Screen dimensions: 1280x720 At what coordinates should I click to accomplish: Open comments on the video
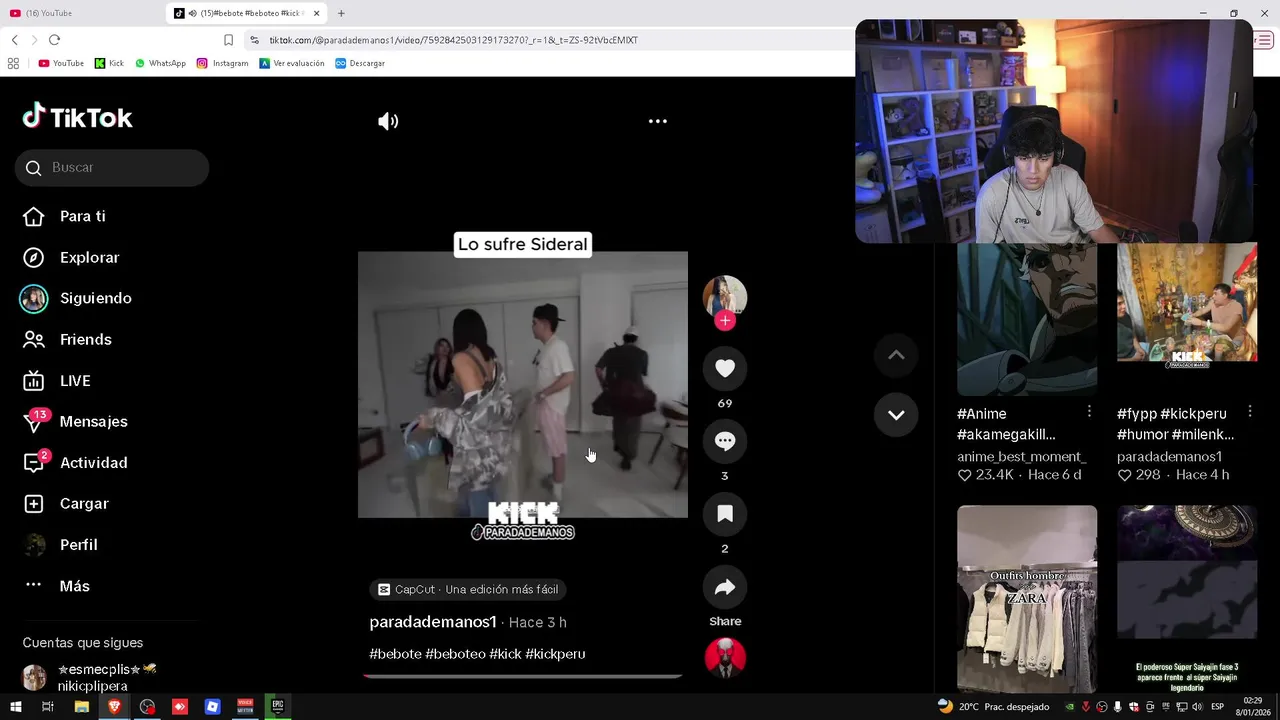[x=725, y=441]
